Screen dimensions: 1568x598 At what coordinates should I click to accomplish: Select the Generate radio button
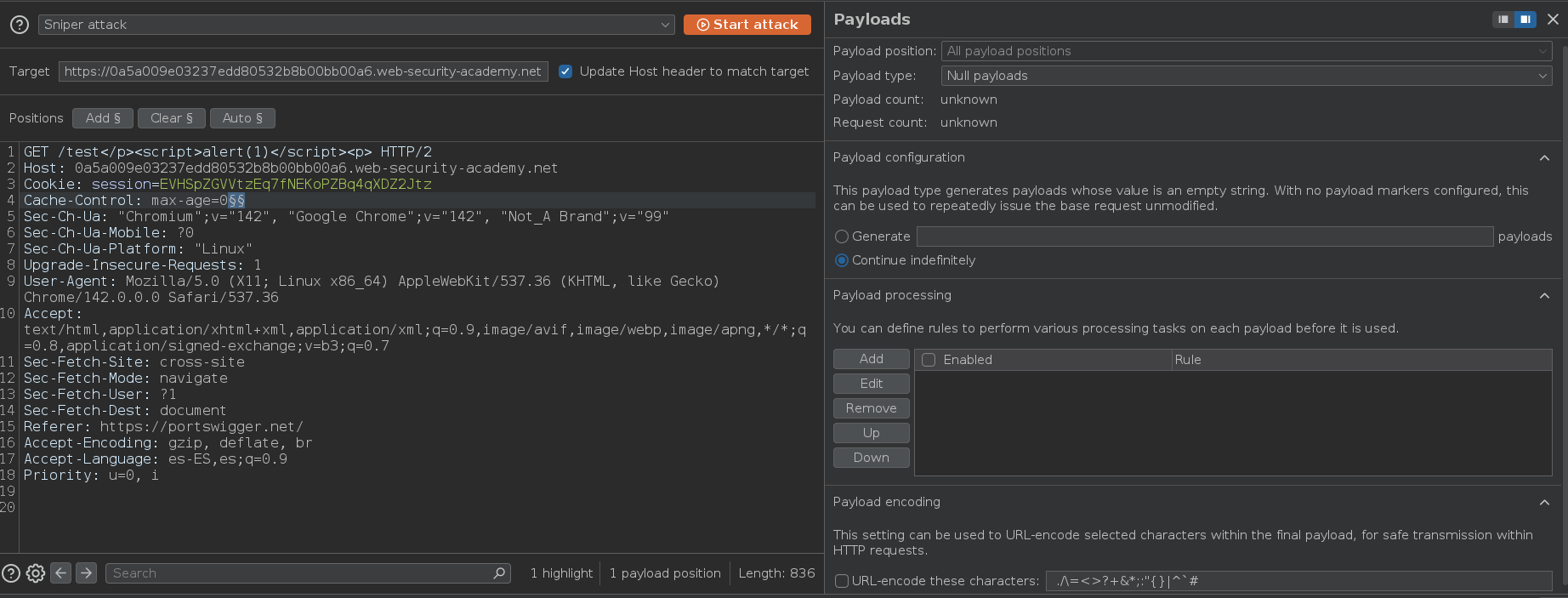pos(842,236)
